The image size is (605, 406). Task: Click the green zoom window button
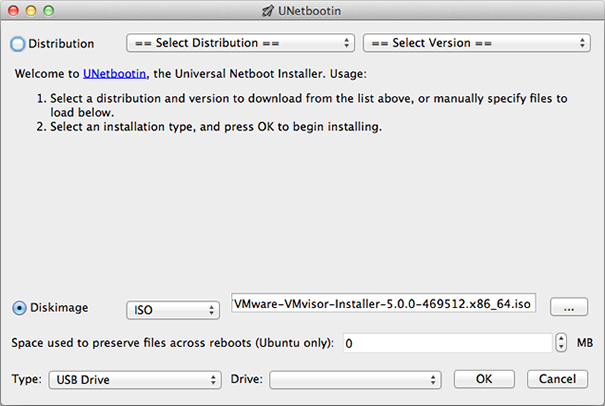click(49, 10)
